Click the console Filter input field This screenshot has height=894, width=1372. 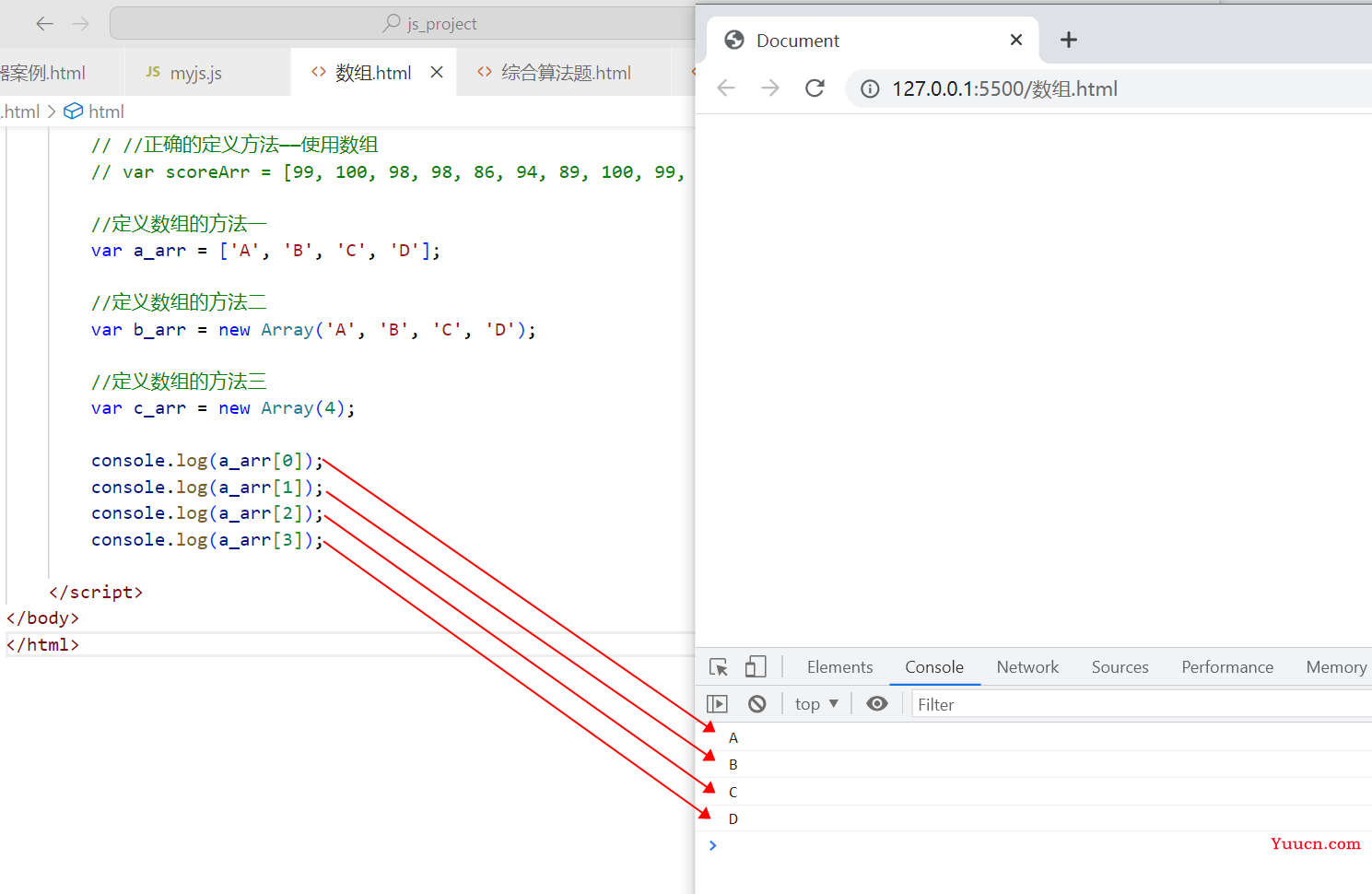(1142, 705)
